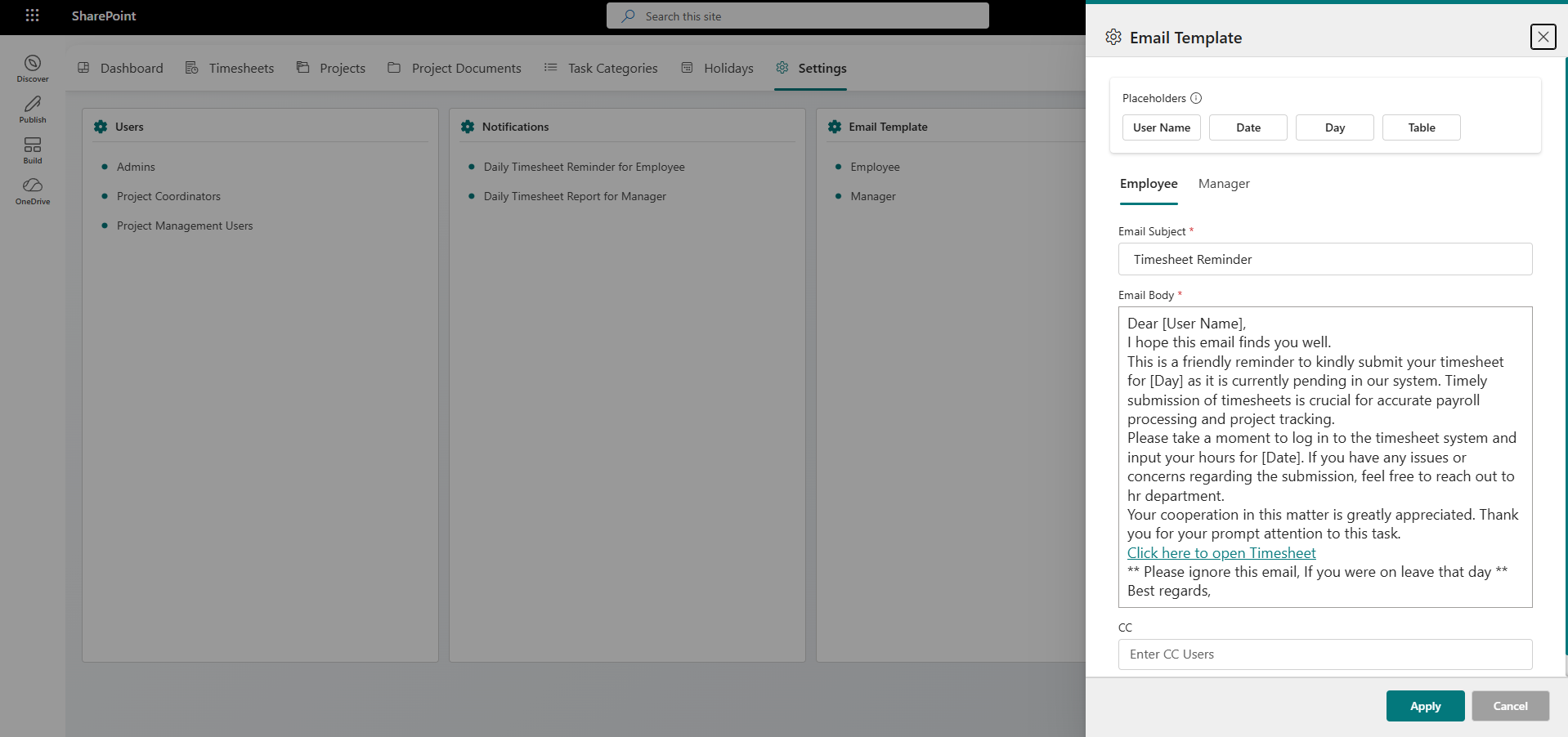Click the SharePoint title text
Screen dimensions: 1568x737
pos(104,16)
